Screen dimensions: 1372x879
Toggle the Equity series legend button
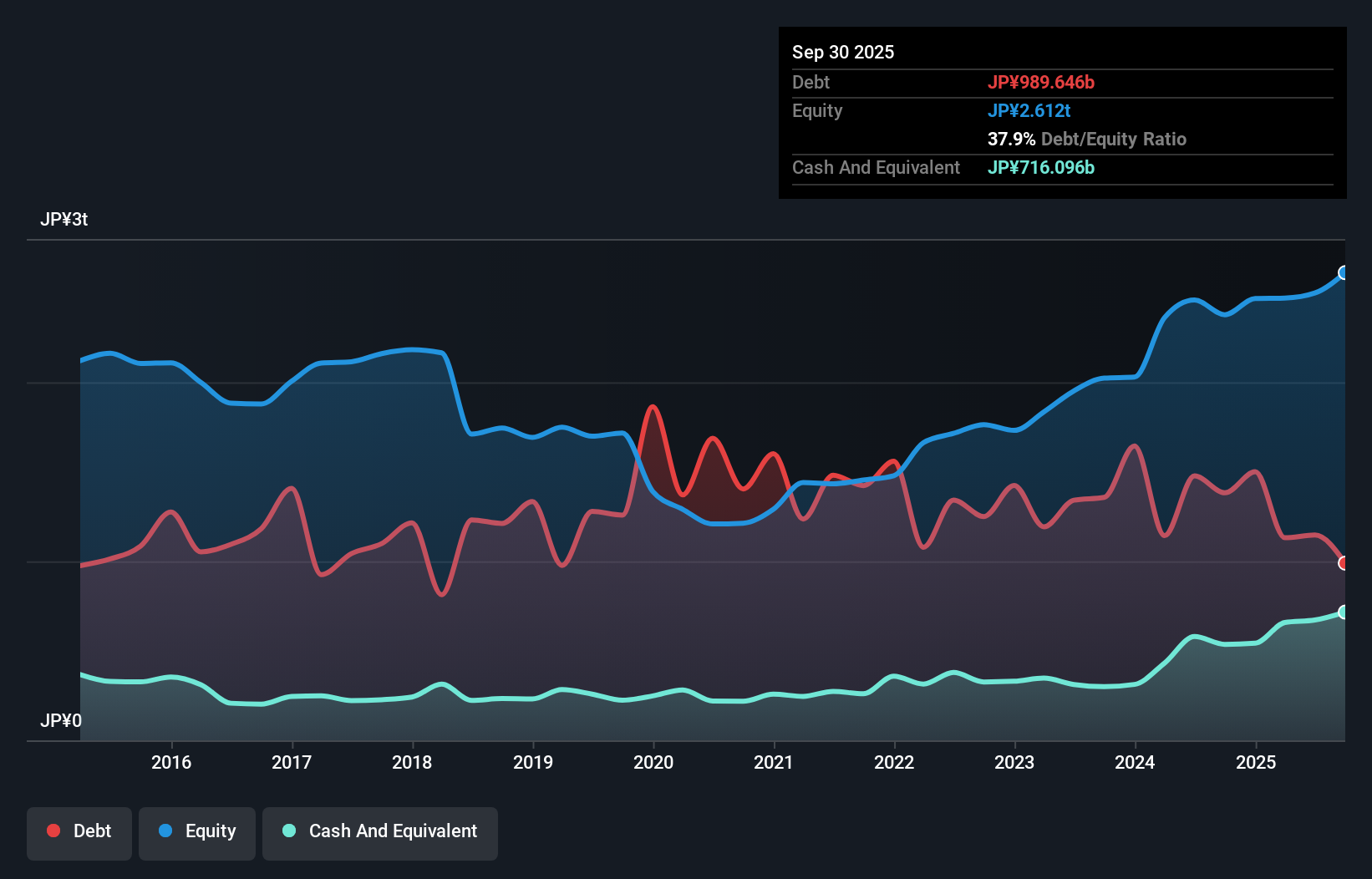(197, 833)
